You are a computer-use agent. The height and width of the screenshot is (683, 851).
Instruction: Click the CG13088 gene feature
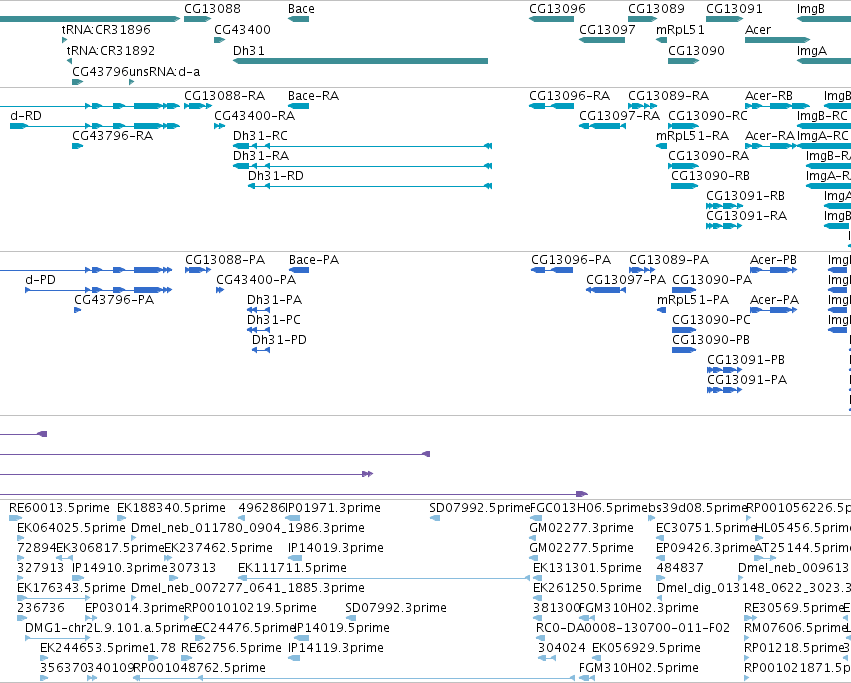(x=197, y=19)
